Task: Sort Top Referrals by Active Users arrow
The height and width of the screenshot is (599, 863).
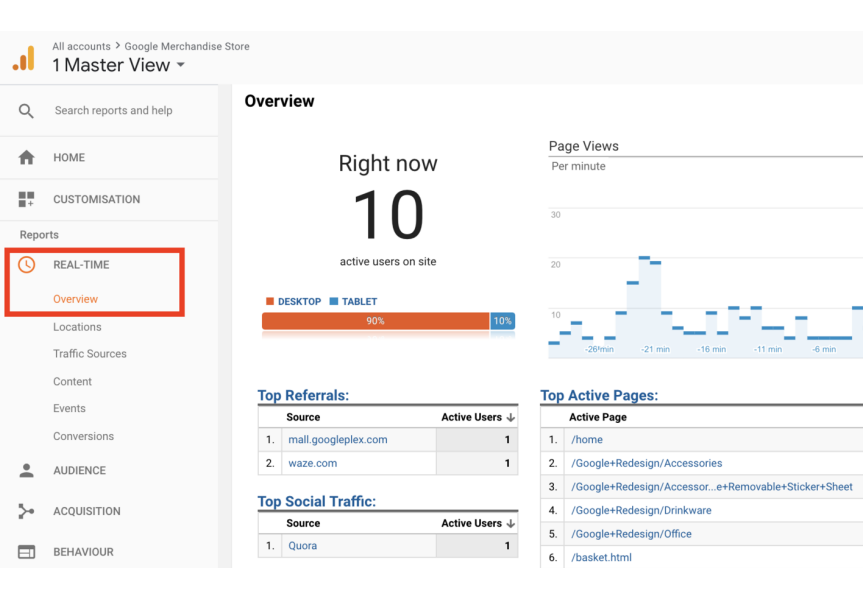Action: click(x=511, y=417)
